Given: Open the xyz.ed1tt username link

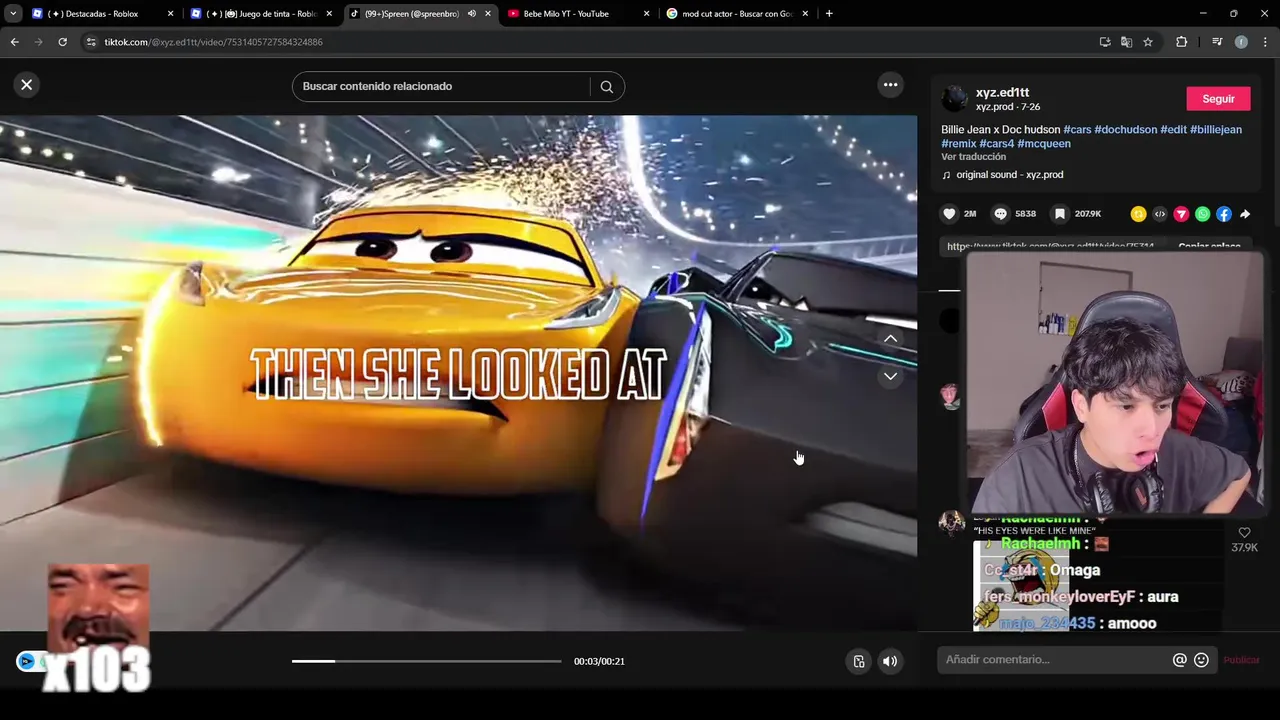Looking at the screenshot, I should 1002,92.
